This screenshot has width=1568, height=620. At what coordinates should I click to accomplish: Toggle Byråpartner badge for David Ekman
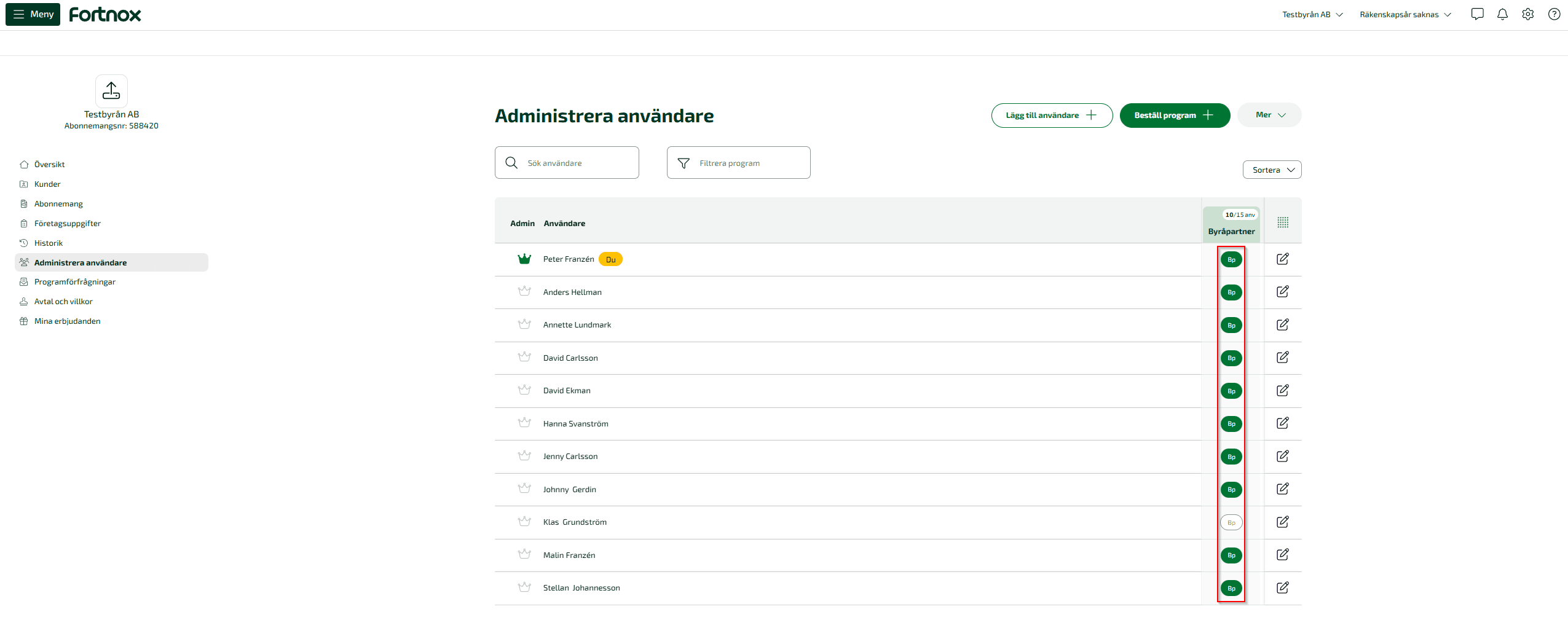tap(1231, 391)
